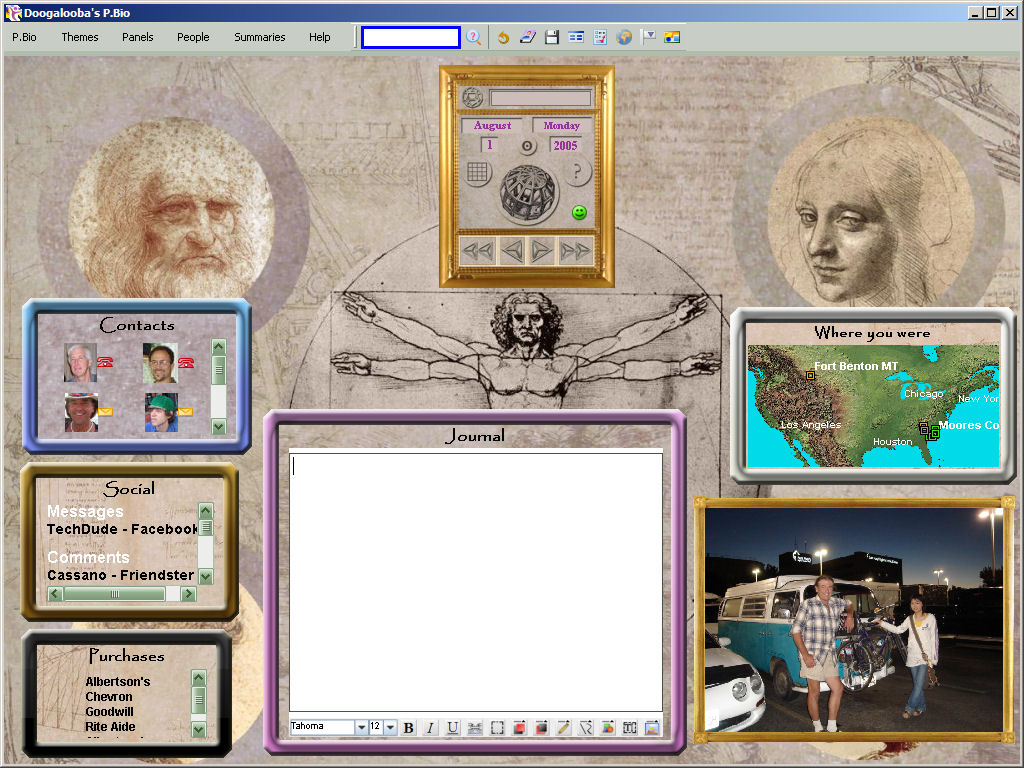
Task: Toggle Underline in Journal toolbar
Action: tap(452, 728)
